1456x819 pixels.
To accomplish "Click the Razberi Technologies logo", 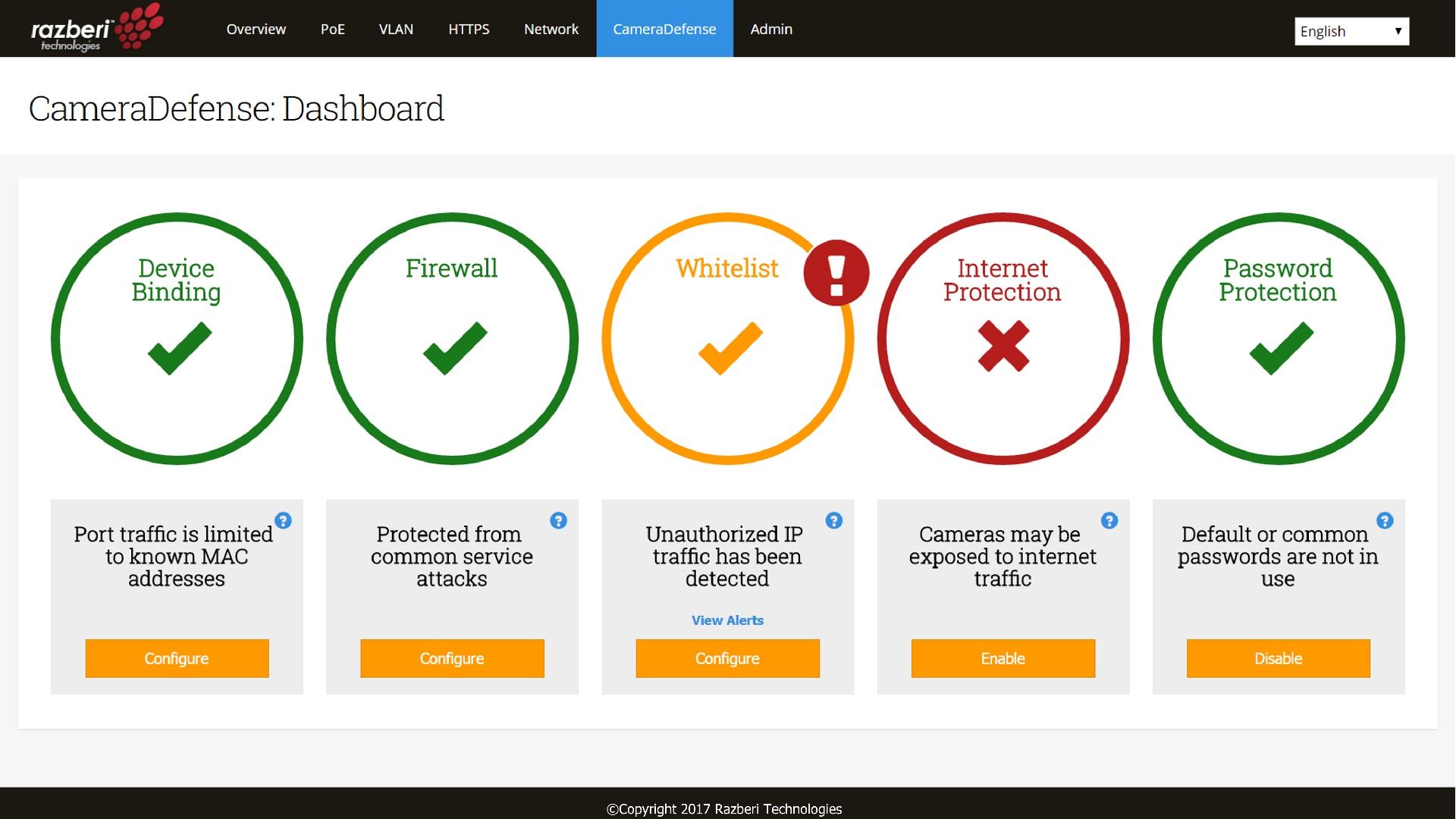I will pos(97,28).
